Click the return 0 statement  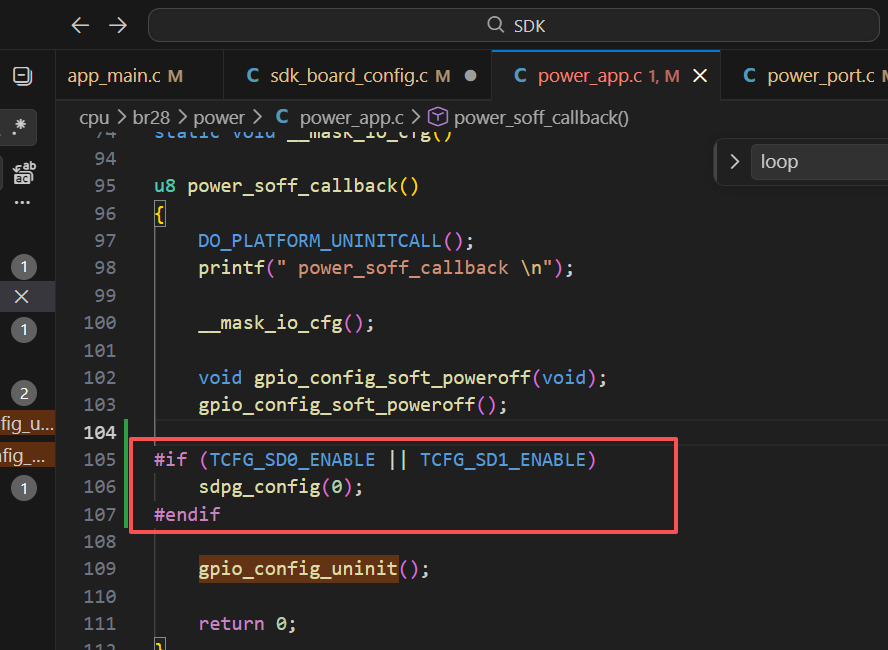click(x=247, y=624)
